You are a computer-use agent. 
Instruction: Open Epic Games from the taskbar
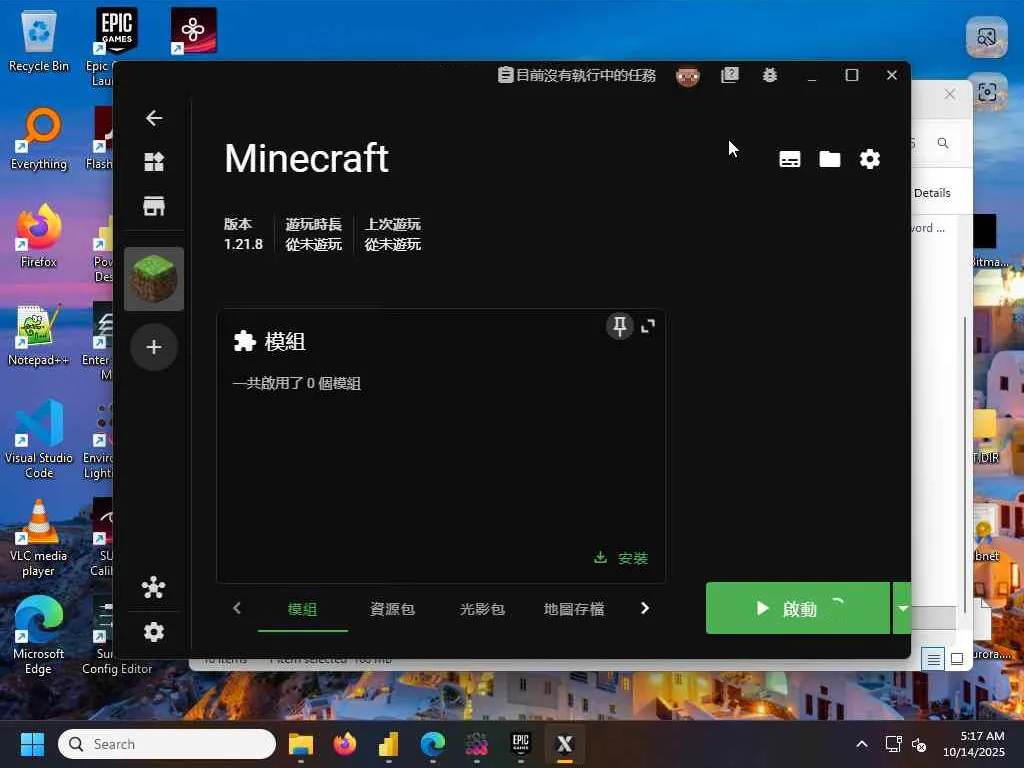(x=520, y=744)
